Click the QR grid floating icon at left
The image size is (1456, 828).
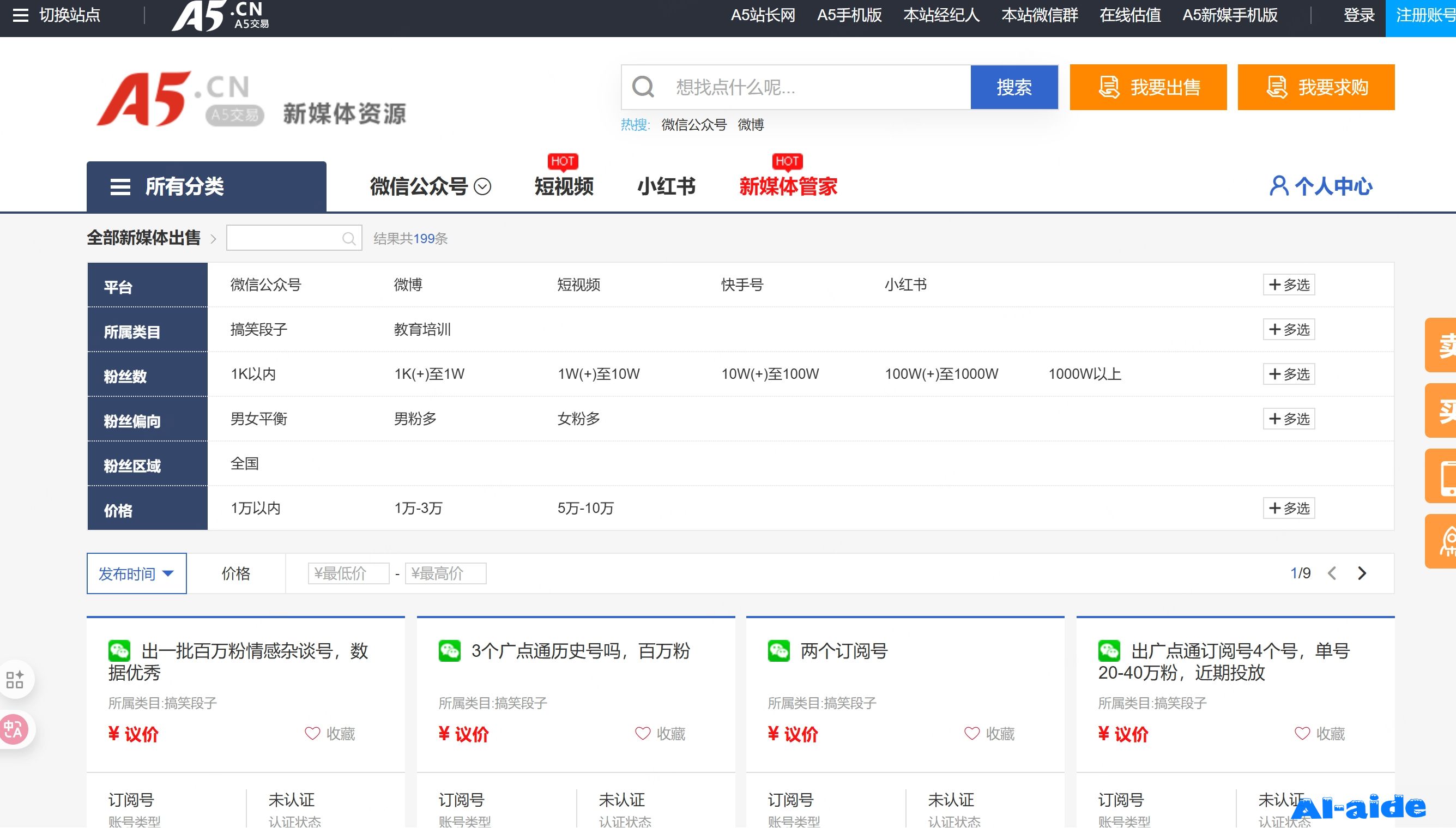pyautogui.click(x=15, y=680)
